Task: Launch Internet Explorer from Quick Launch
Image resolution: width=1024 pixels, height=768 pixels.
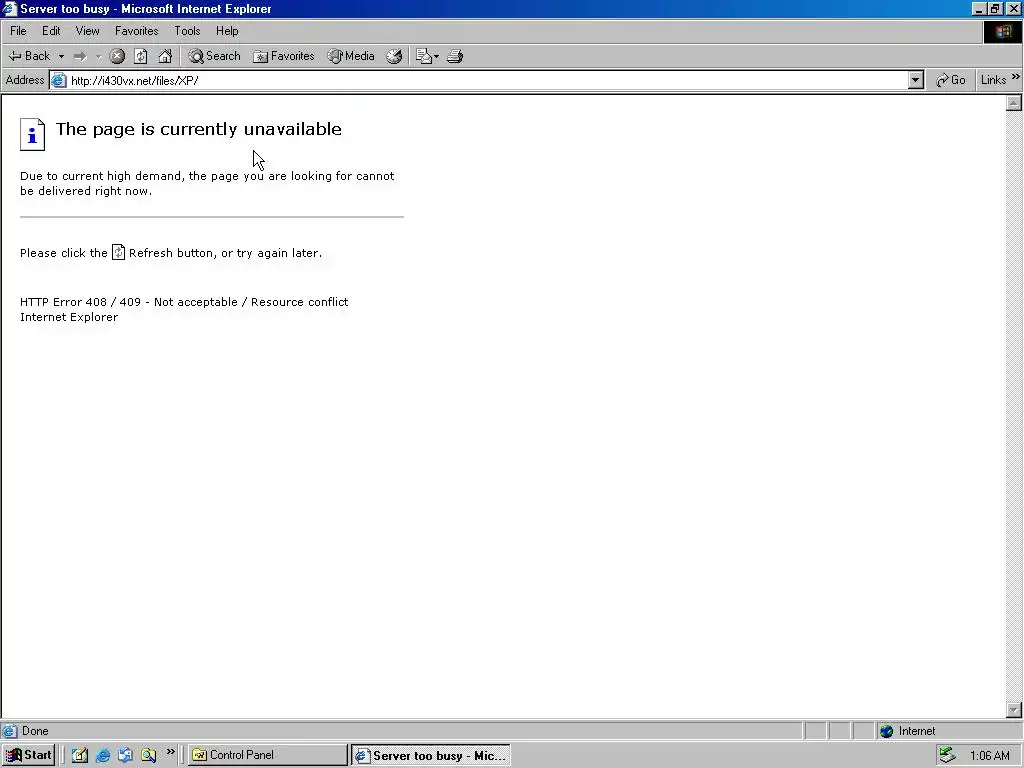Action: point(103,755)
